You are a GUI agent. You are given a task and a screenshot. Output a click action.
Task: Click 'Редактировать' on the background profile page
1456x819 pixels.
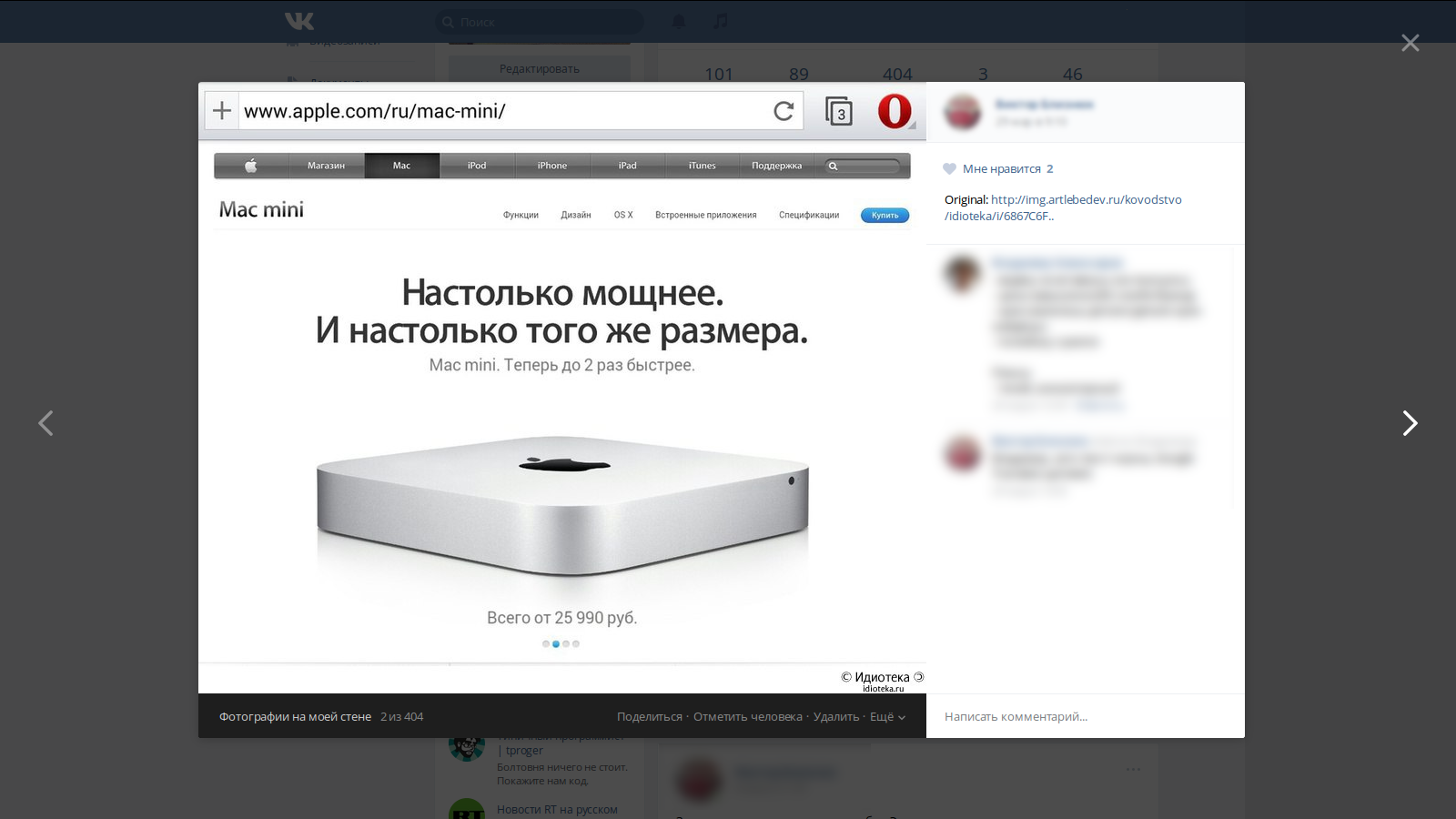click(x=540, y=69)
